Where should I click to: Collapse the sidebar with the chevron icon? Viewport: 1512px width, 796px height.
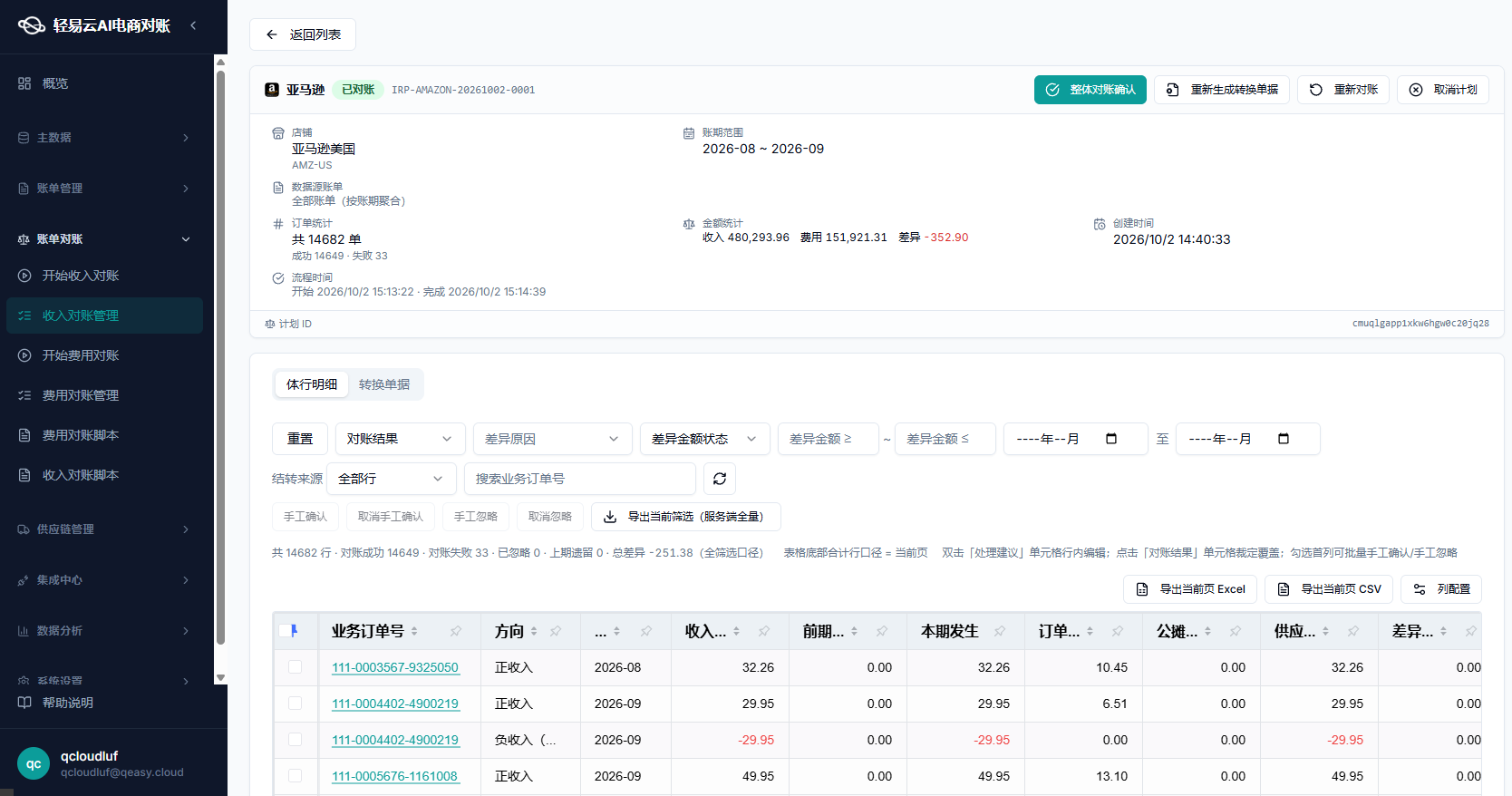coord(193,25)
